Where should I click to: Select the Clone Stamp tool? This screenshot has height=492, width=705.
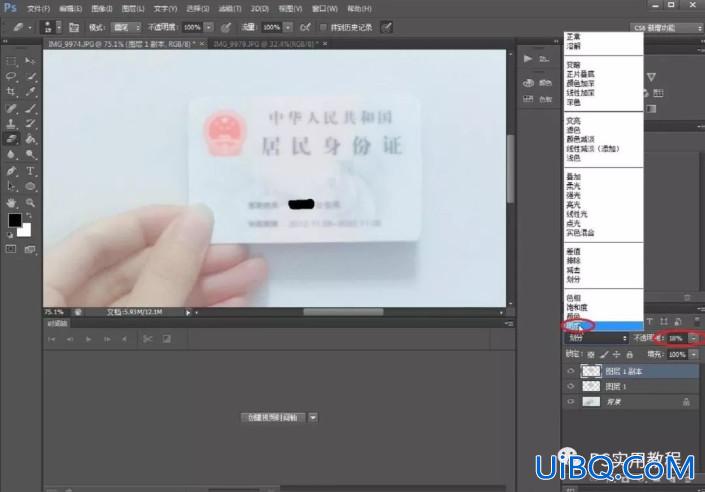point(11,124)
